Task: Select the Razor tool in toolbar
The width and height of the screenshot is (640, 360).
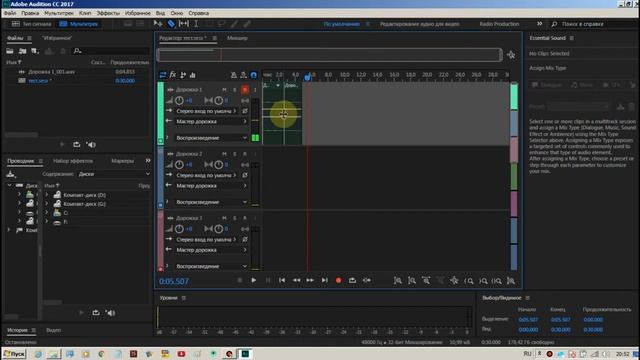Action: (171, 24)
